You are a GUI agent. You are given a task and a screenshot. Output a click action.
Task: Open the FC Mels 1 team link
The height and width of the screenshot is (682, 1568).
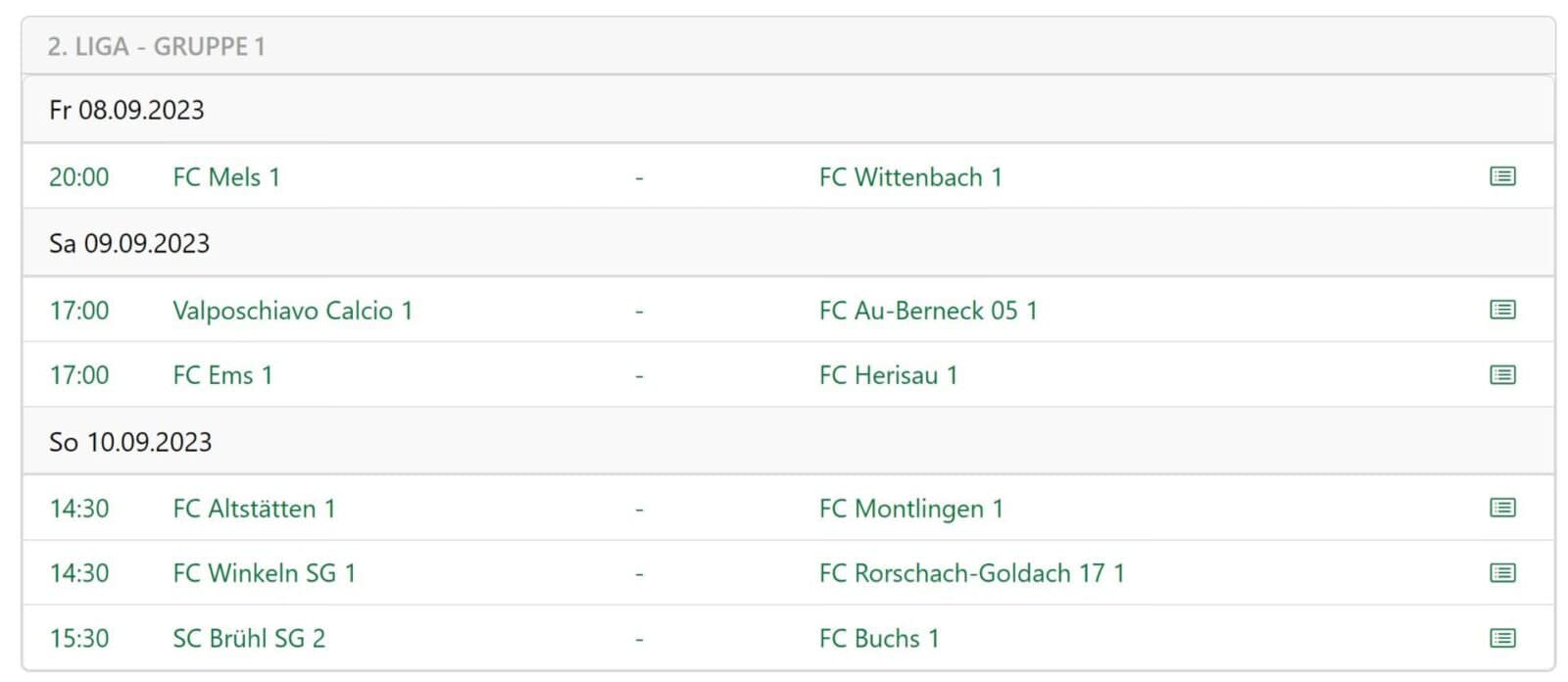point(226,177)
